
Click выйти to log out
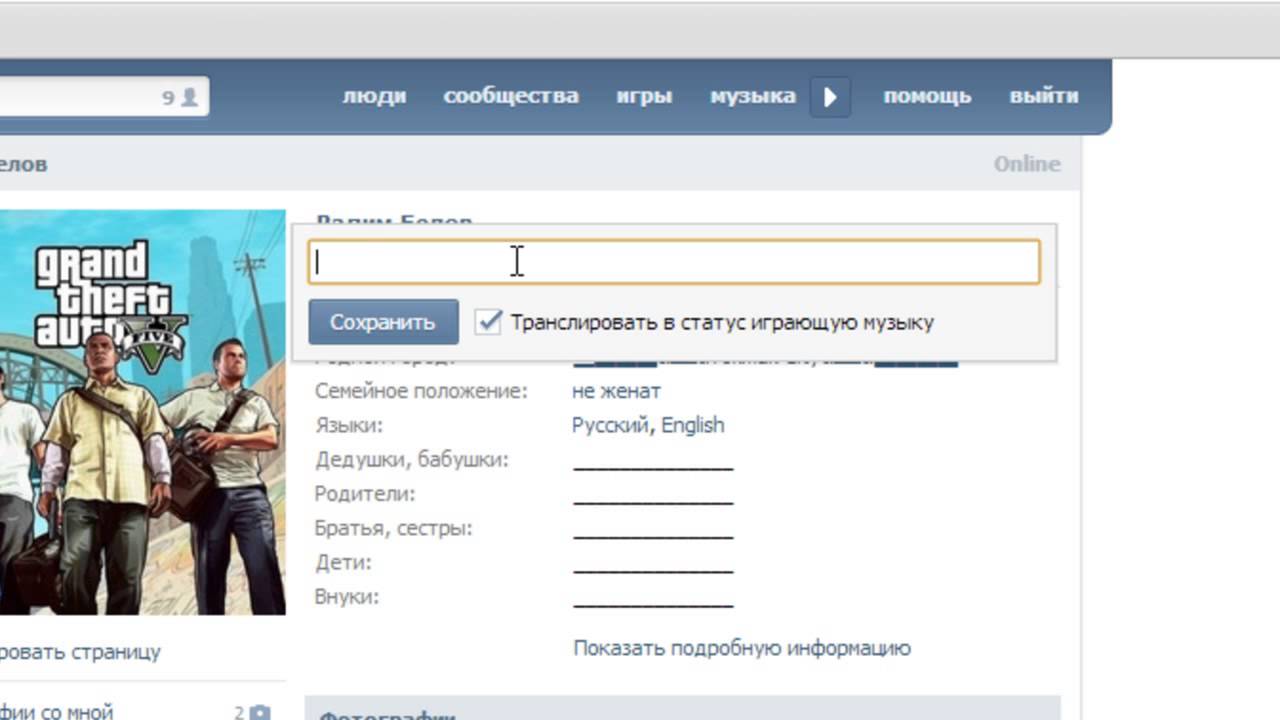pos(1044,96)
